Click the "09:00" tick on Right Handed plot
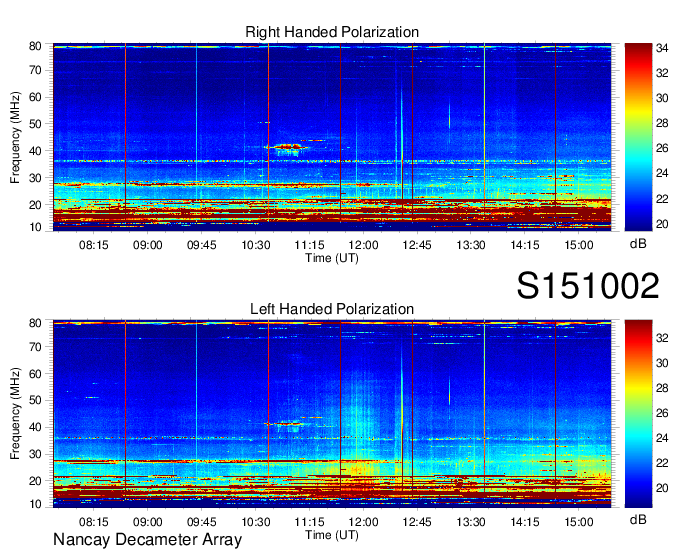This screenshot has width=680, height=552. [x=147, y=245]
